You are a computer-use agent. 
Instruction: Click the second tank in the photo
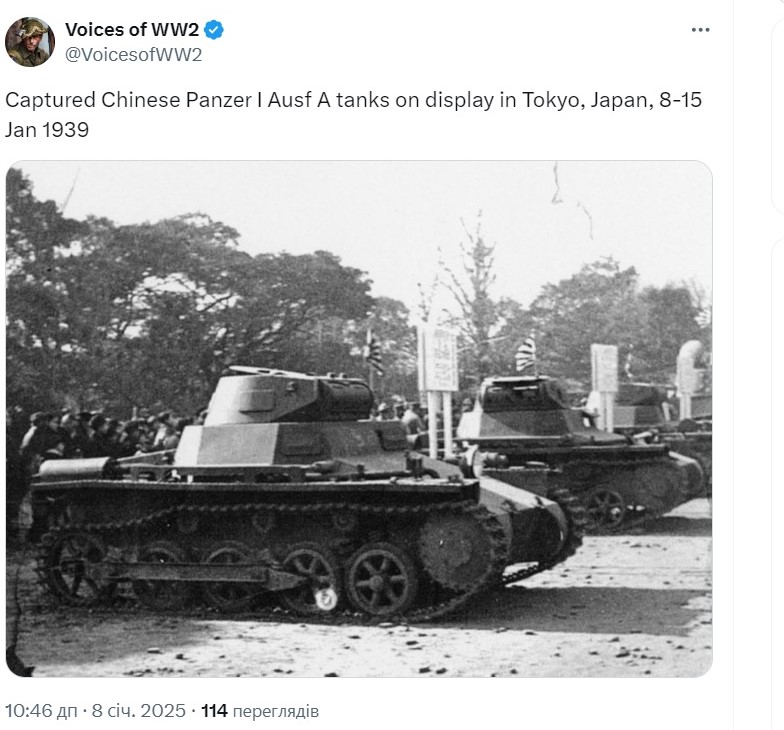click(580, 450)
